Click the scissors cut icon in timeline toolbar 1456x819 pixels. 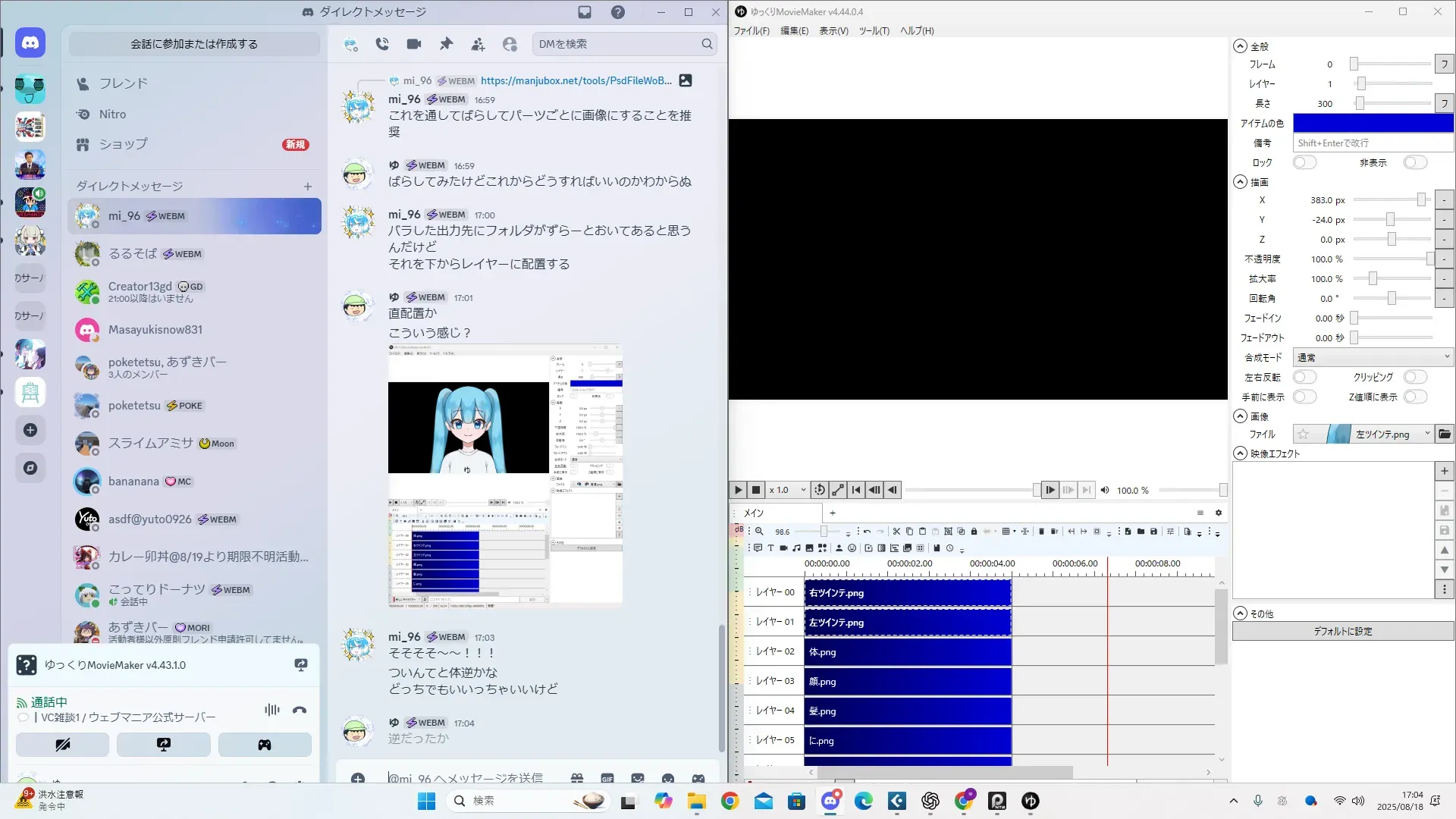click(896, 532)
